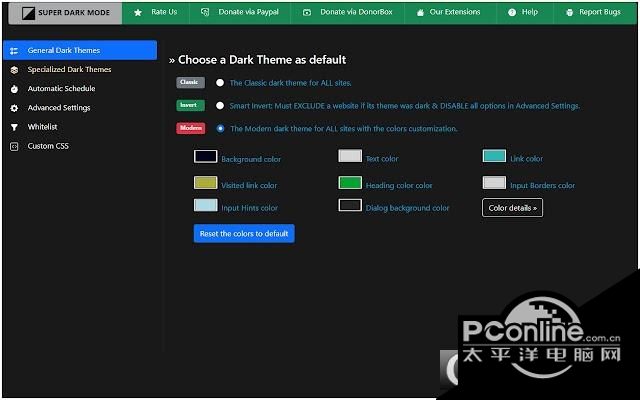Image resolution: width=640 pixels, height=400 pixels.
Task: Click the General Dark Themes sliders icon
Action: 14,51
